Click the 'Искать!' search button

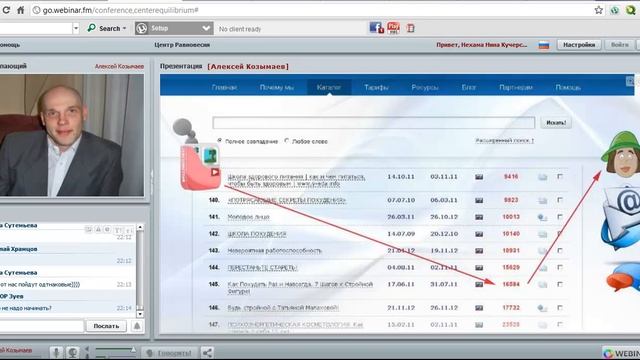556,122
